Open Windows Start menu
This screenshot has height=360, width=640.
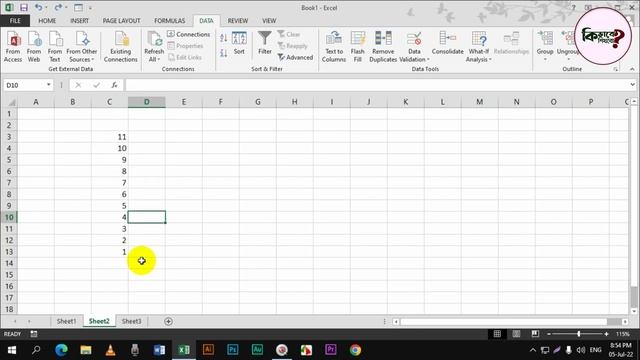12,350
